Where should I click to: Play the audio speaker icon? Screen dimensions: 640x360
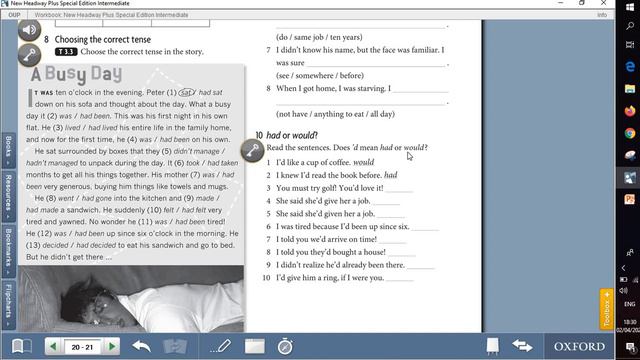pos(29,30)
